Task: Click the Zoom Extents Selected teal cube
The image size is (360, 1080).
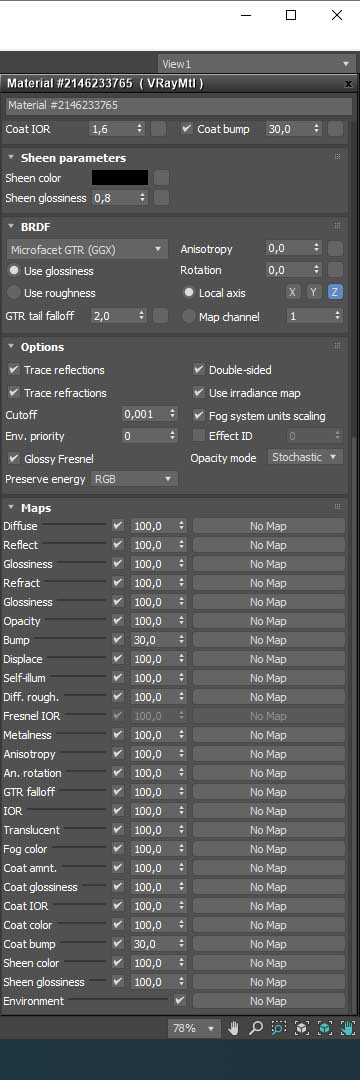Action: [x=324, y=1028]
